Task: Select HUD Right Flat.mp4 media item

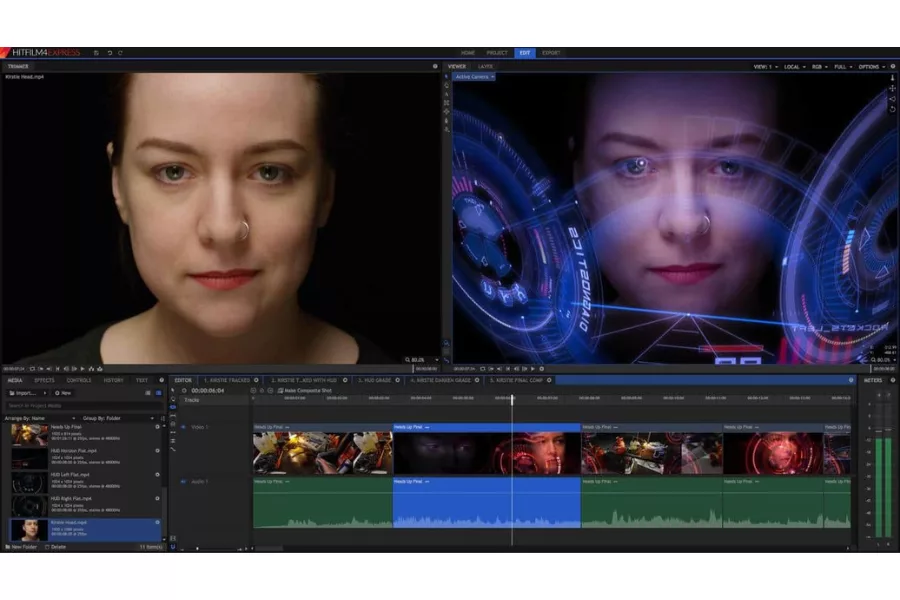Action: click(x=85, y=506)
